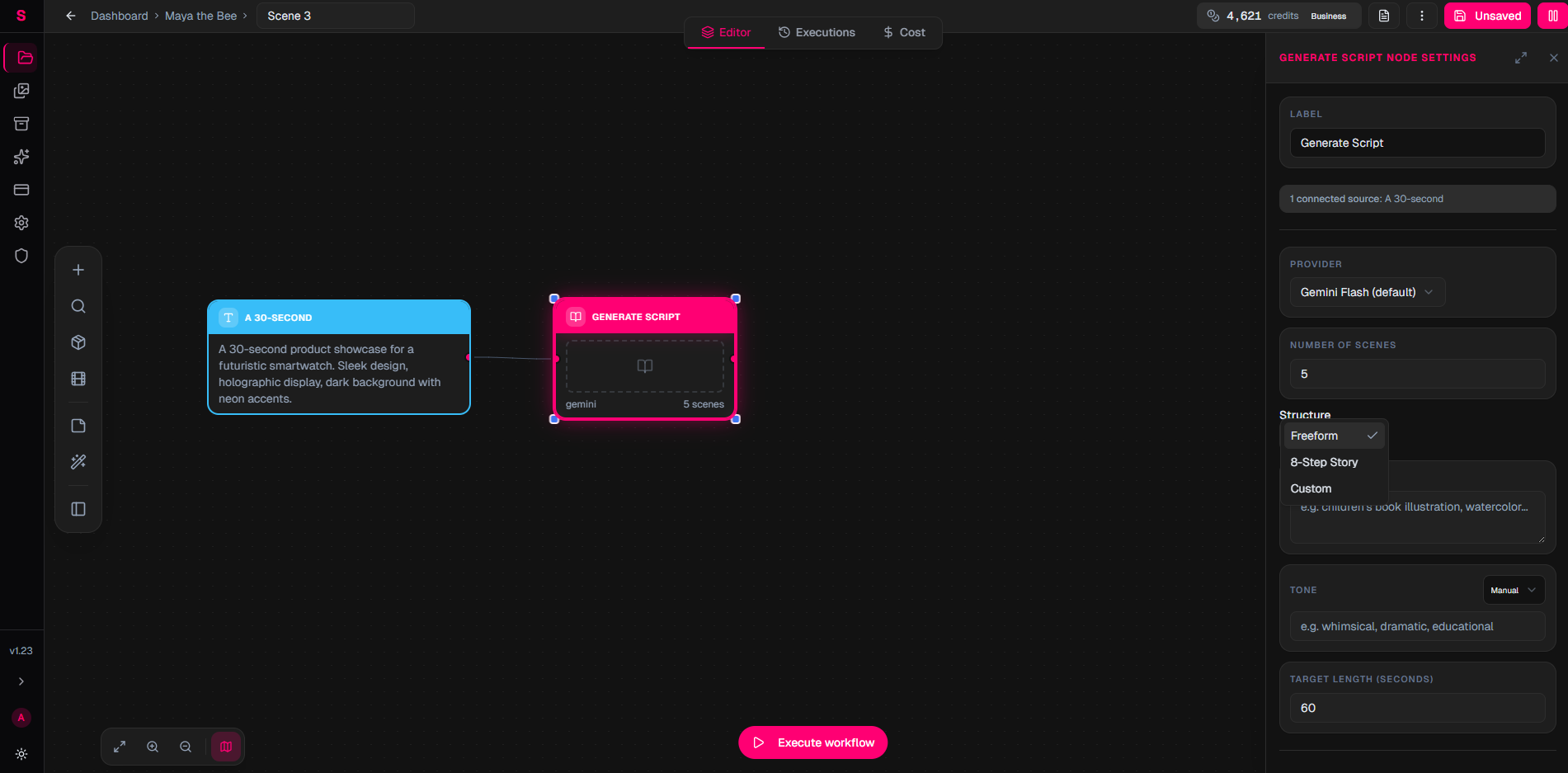1568x773 pixels.
Task: Click the shield security icon in sidebar
Action: point(21,256)
